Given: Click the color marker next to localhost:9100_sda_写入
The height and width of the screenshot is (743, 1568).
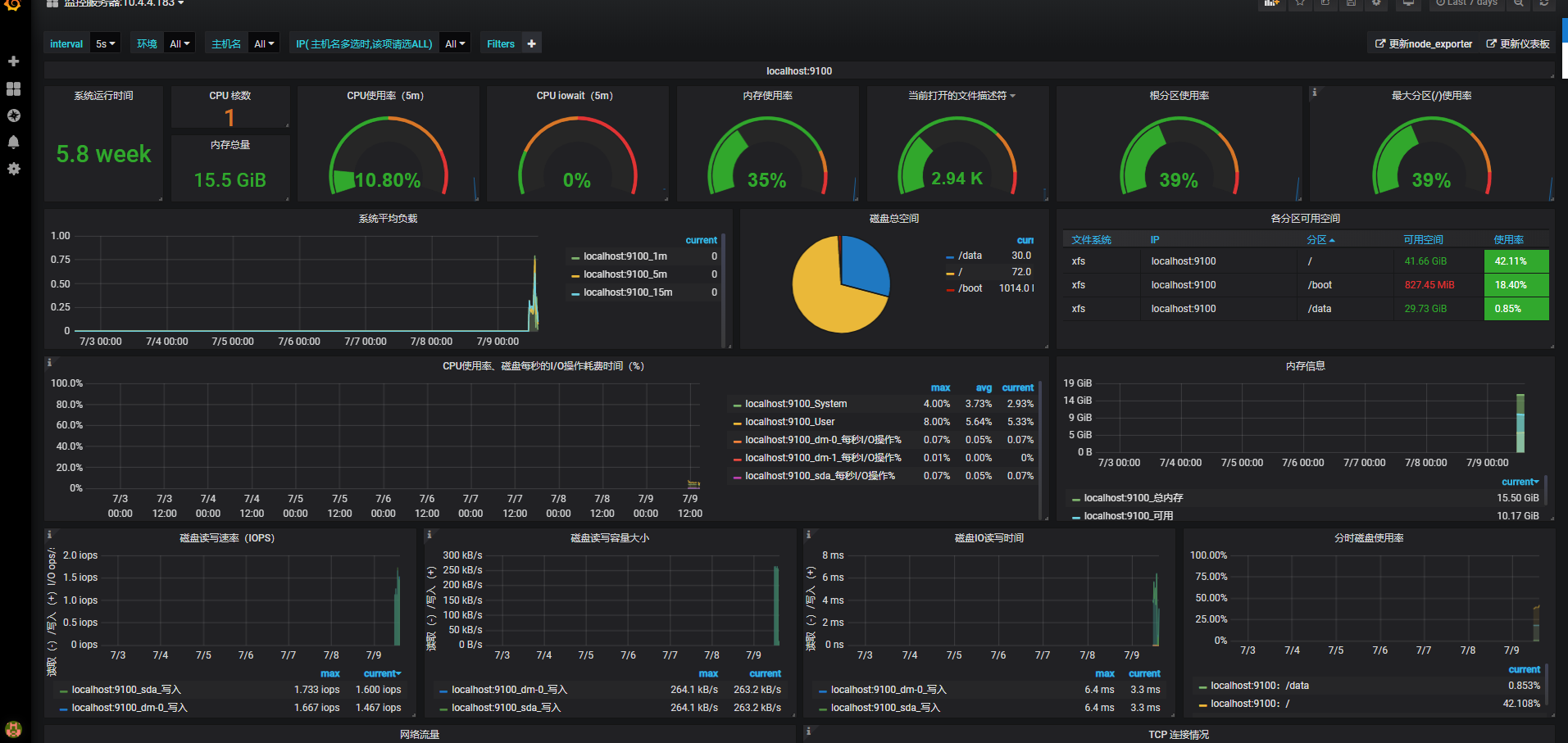Looking at the screenshot, I should click(64, 690).
